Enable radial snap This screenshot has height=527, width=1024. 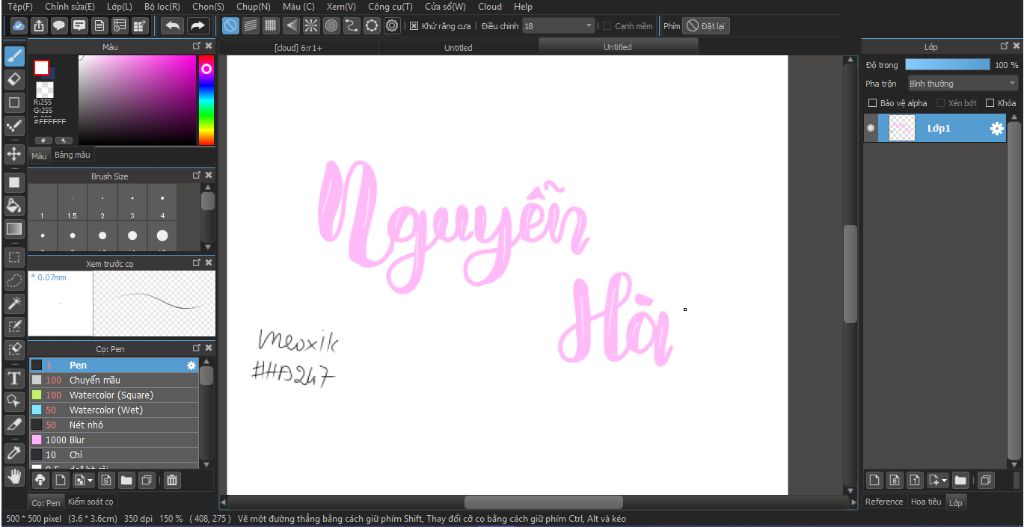311,26
